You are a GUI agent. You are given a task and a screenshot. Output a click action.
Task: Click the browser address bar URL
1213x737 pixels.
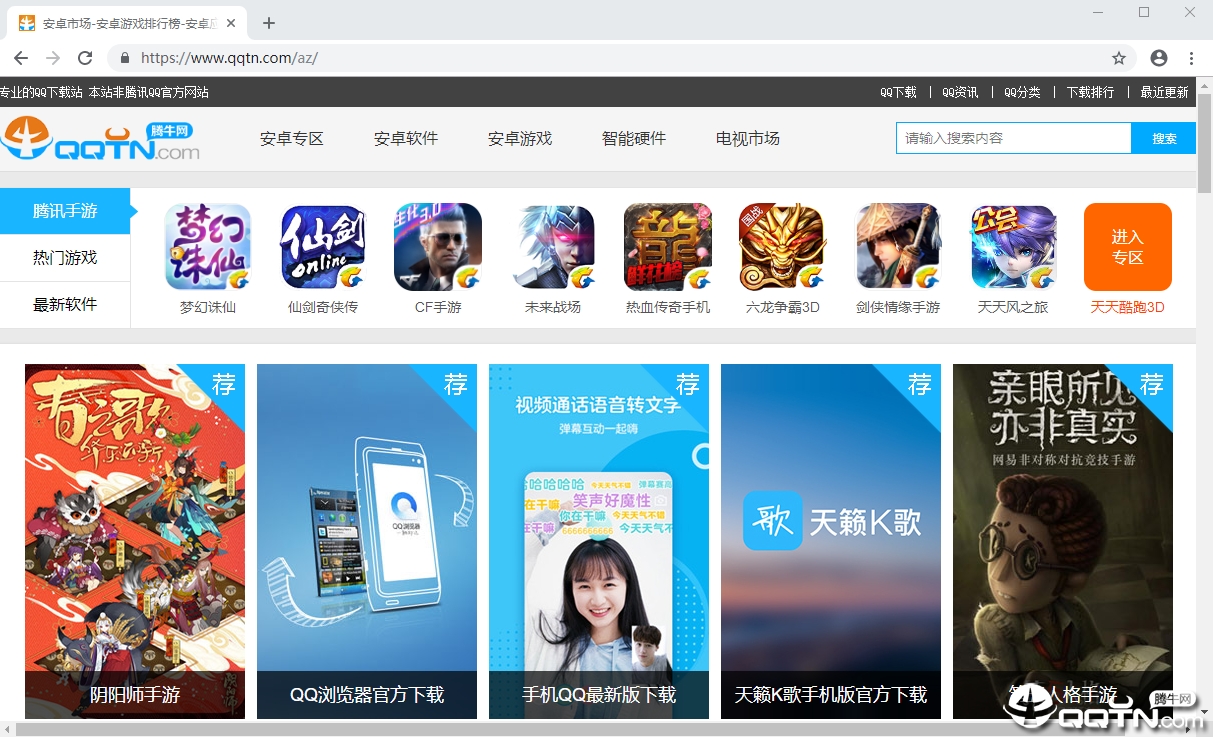point(229,58)
